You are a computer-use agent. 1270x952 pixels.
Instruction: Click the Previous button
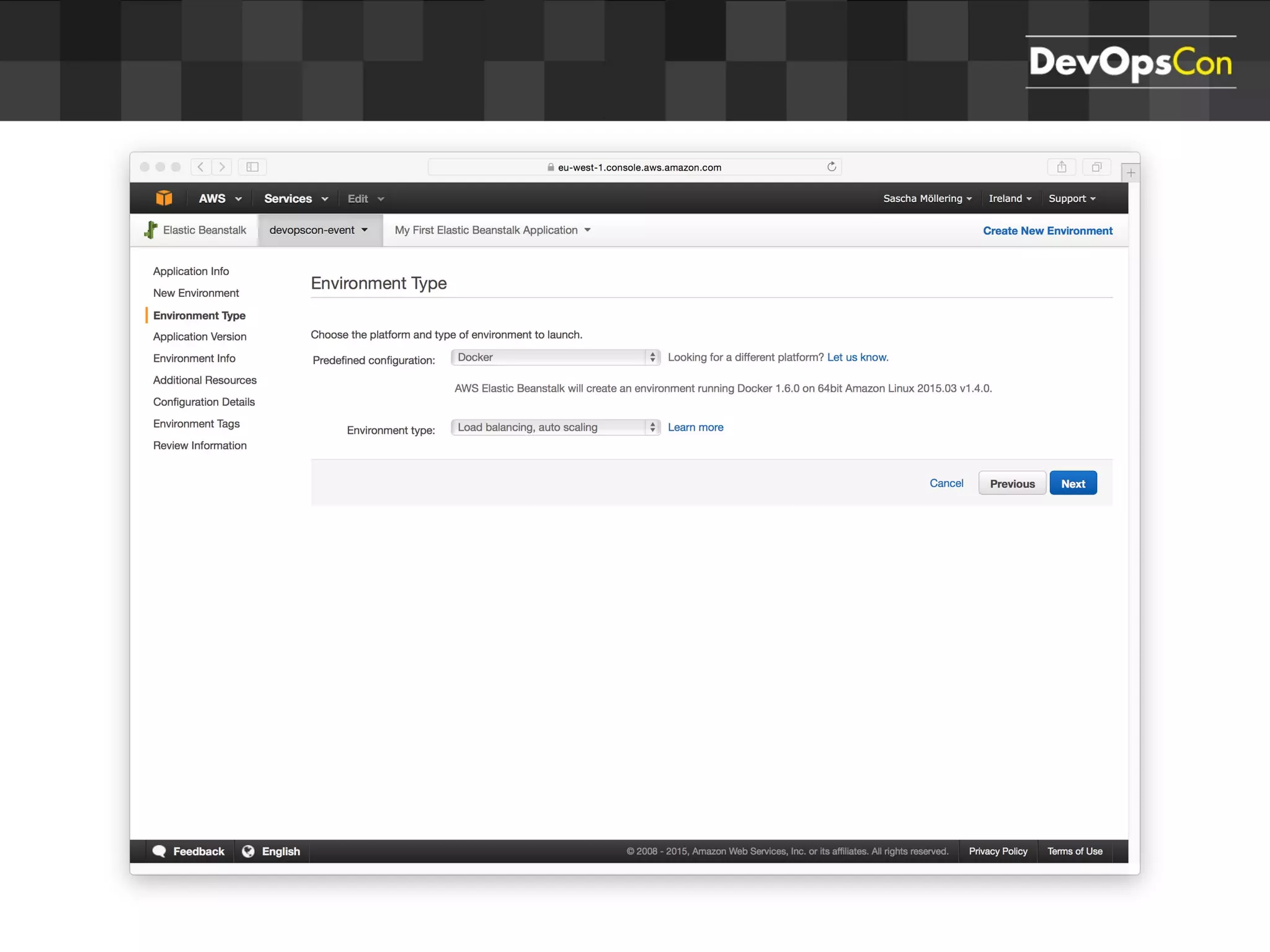(x=1012, y=483)
